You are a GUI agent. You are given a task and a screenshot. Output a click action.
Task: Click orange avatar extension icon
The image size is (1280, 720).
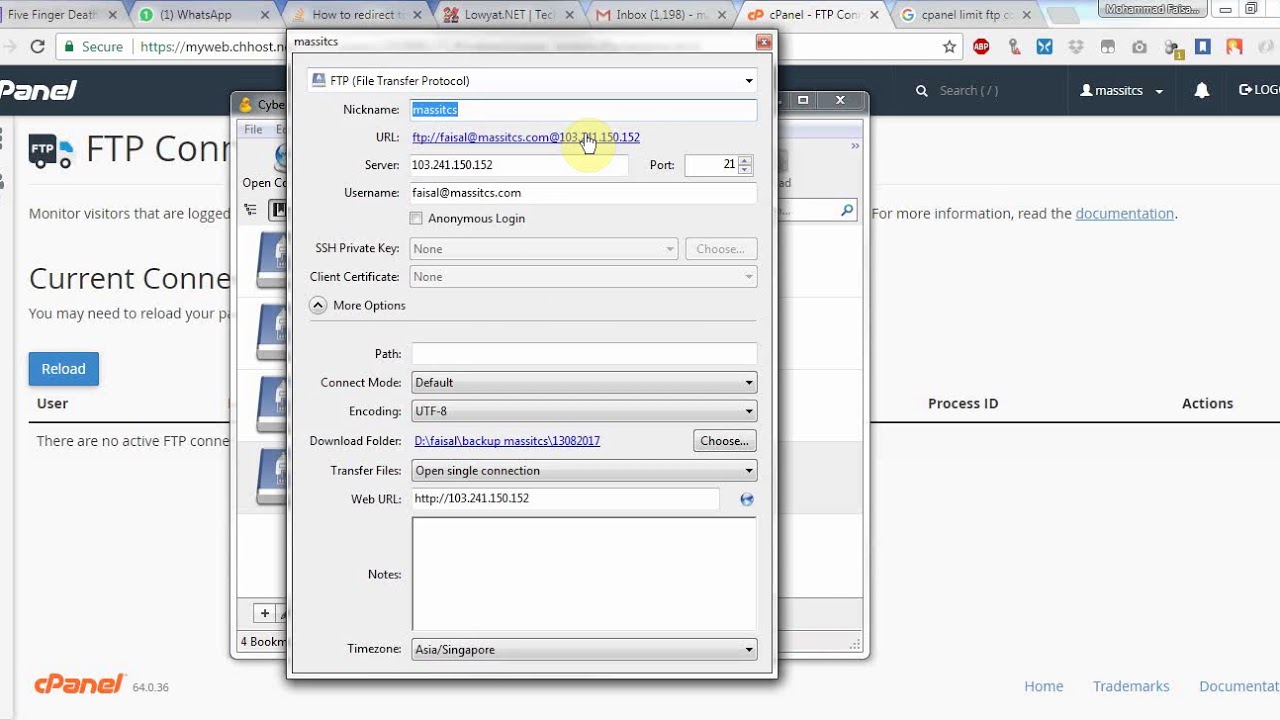(1235, 46)
